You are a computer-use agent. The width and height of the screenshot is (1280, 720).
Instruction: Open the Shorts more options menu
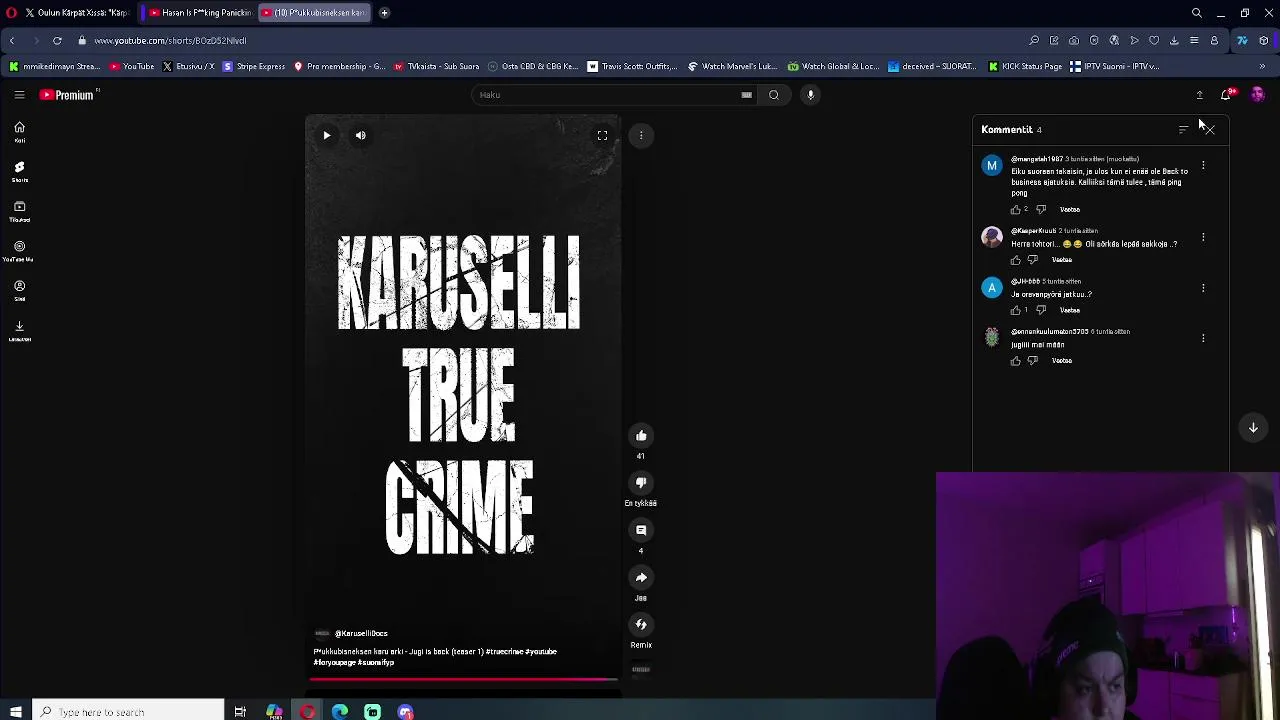click(641, 135)
